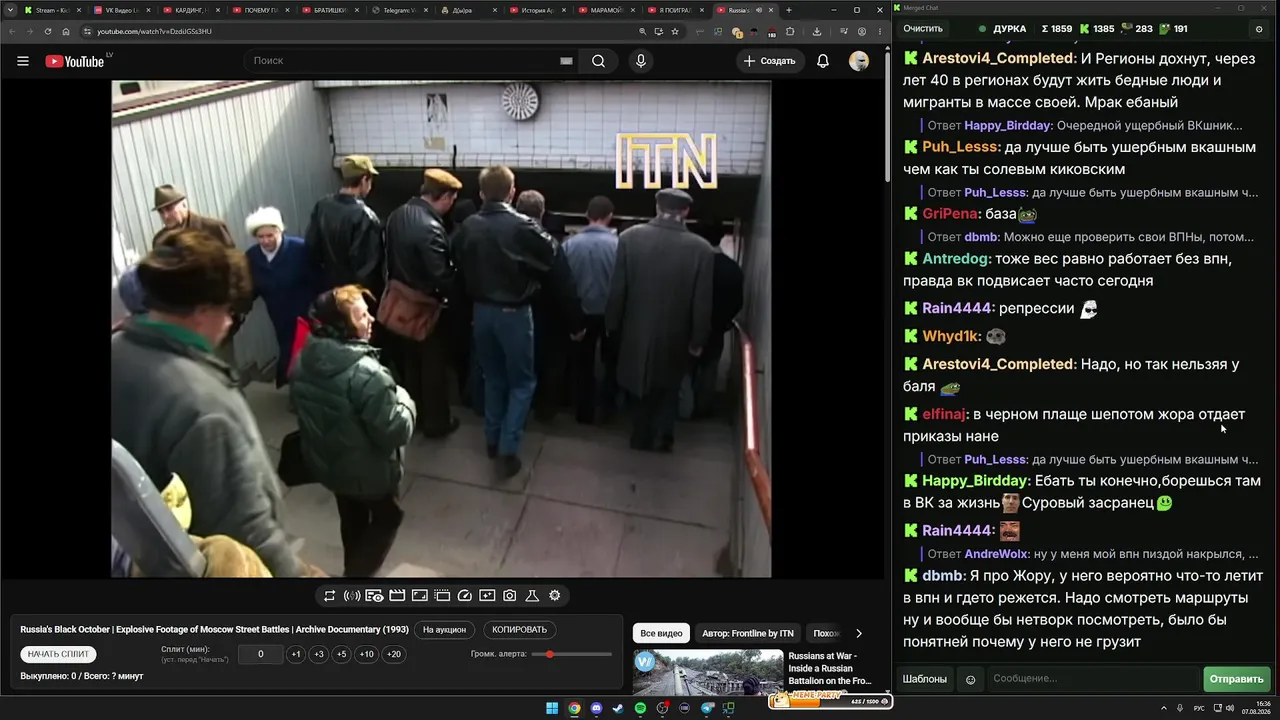Open the Russians at War video thumbnail

[x=708, y=673]
